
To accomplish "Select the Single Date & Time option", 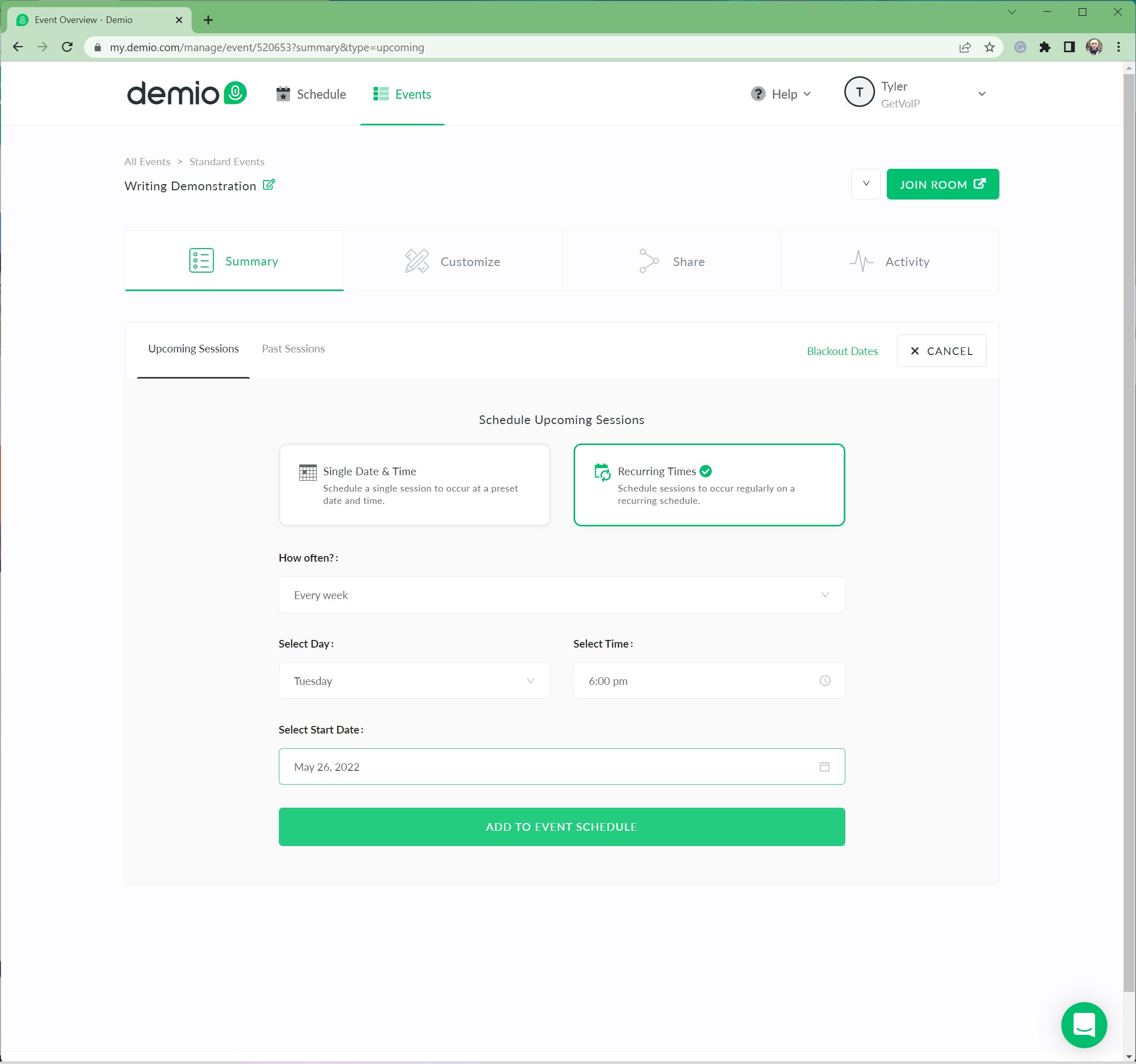I will tap(414, 484).
